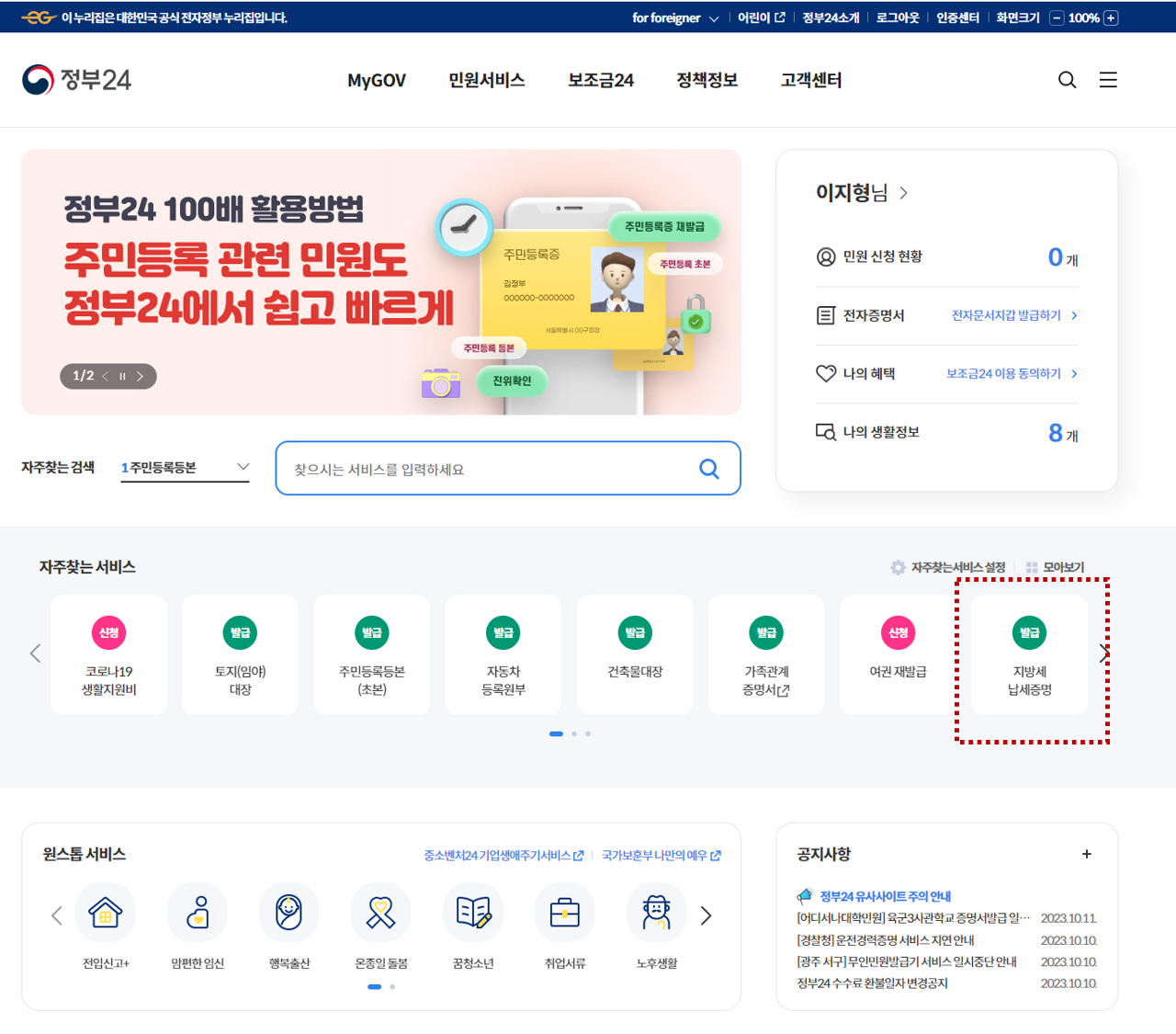Show previous frequently used services
The width and height of the screenshot is (1176, 1034).
tap(35, 653)
